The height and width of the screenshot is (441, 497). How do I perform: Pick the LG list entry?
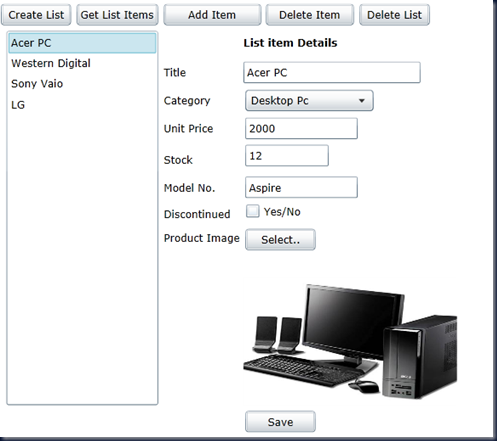tap(82, 105)
